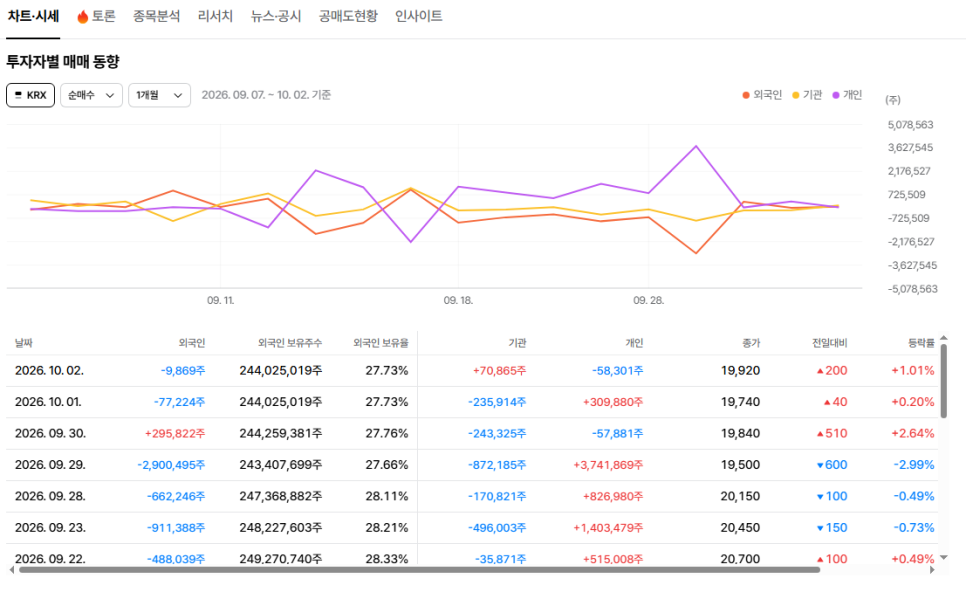Click institution value -872,185주
Image resolution: width=966 pixels, height=592 pixels.
tap(497, 465)
